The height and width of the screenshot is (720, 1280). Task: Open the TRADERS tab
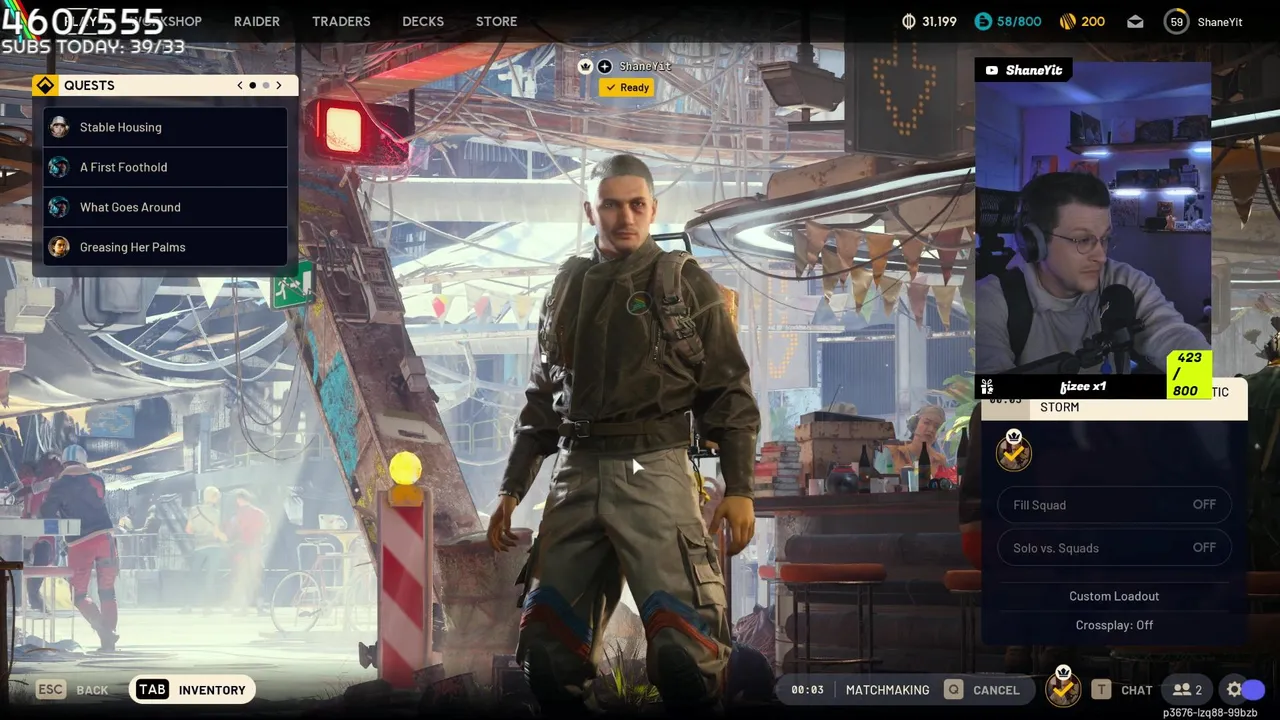pos(341,21)
